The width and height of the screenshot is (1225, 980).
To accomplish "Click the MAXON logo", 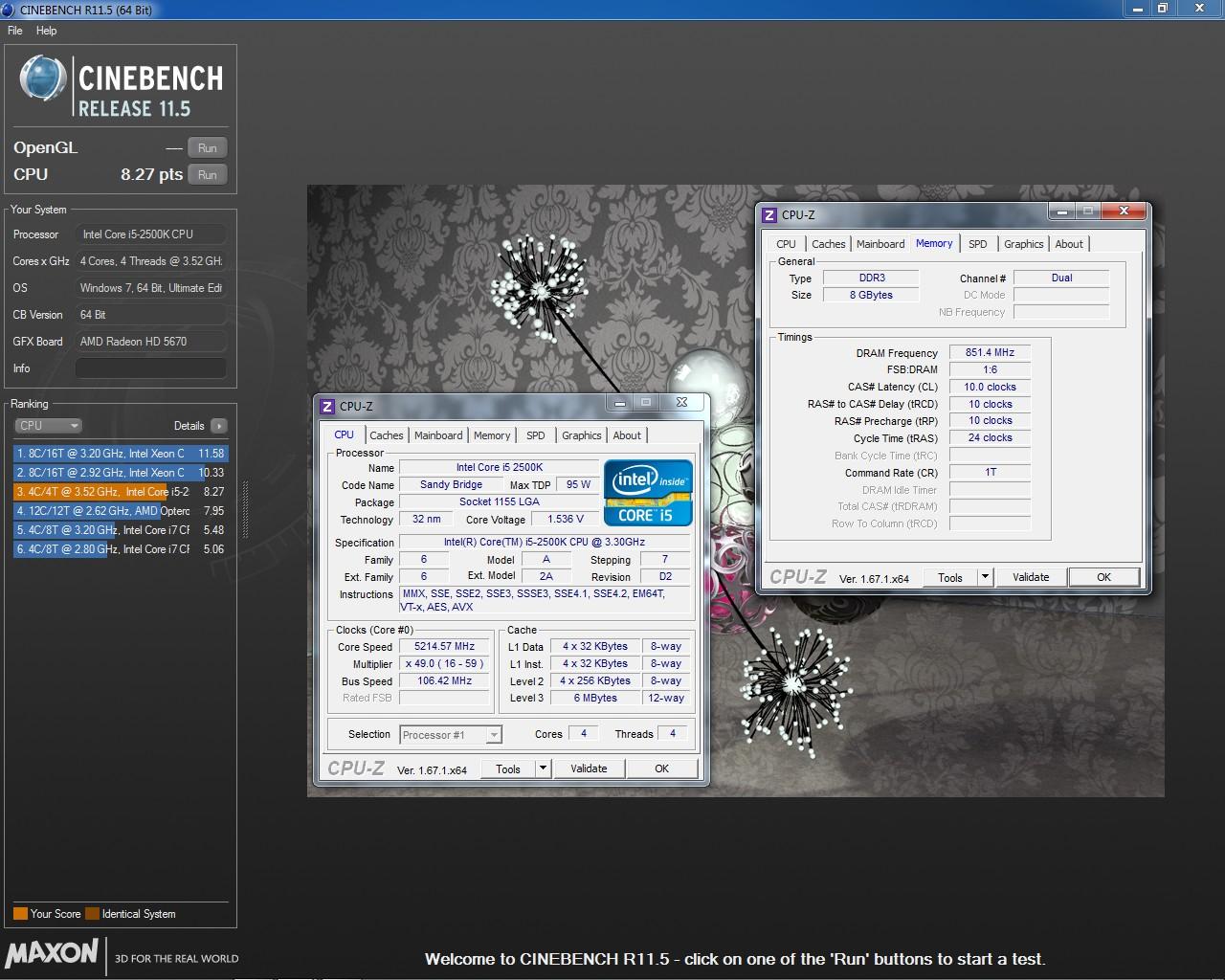I will (52, 953).
